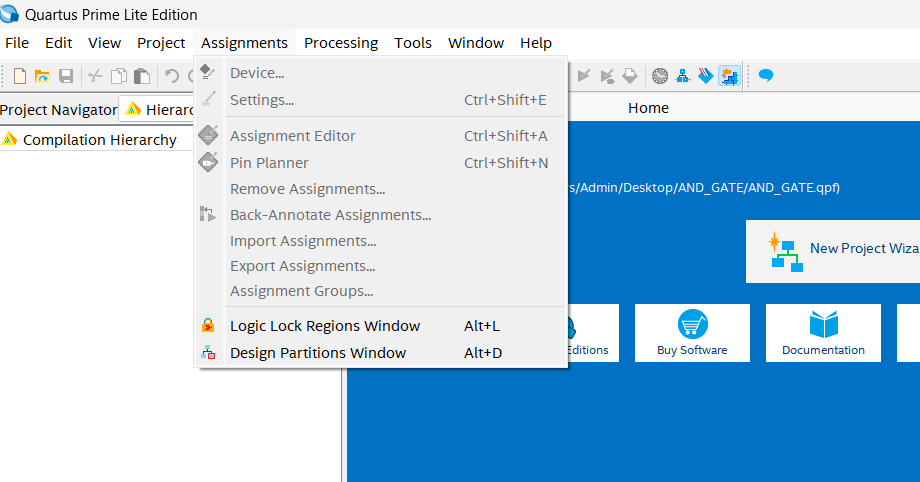Open the Programmer toolbar icon
This screenshot has width=920, height=482.
[706, 76]
